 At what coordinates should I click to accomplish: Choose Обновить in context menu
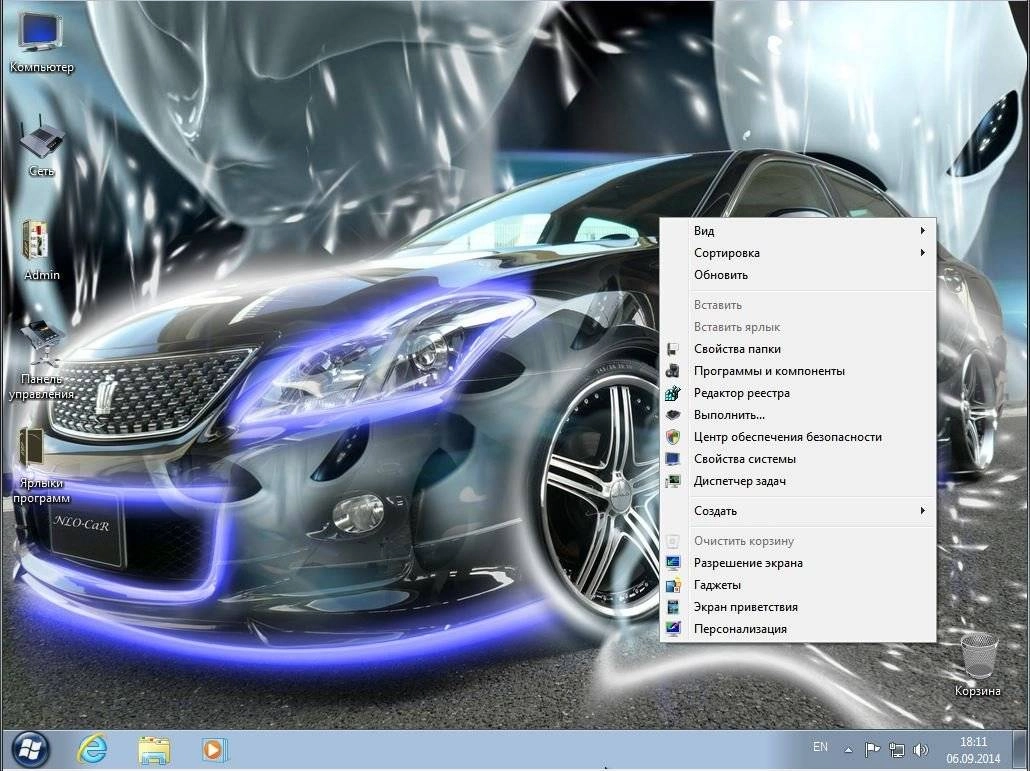click(x=797, y=275)
